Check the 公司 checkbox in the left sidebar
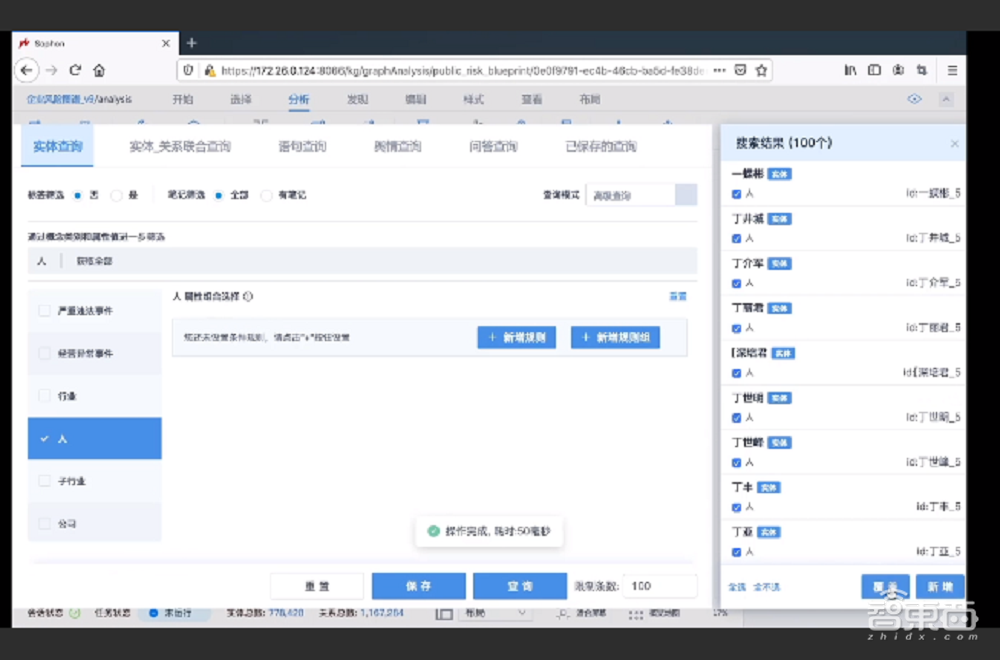1000x660 pixels. coord(44,522)
